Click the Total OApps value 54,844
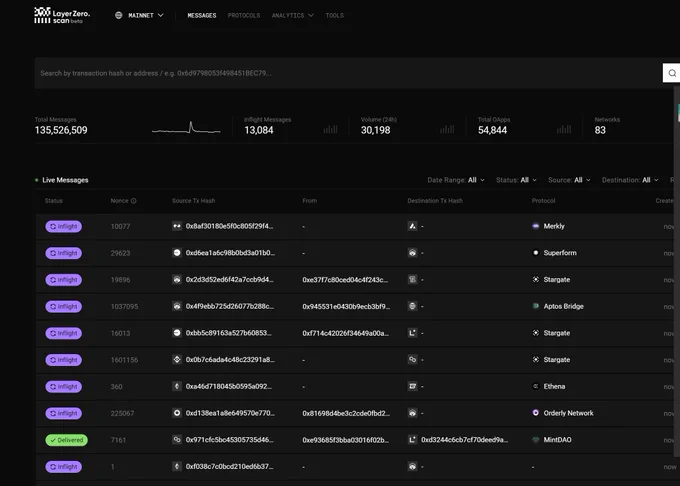The width and height of the screenshot is (680, 486). 493,130
